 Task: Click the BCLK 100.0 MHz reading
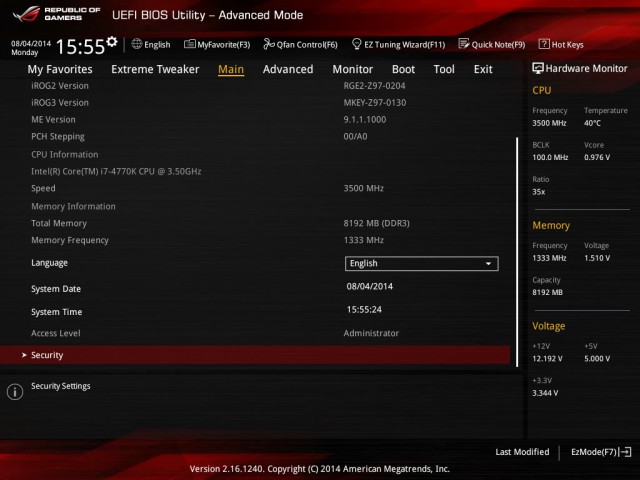(550, 158)
